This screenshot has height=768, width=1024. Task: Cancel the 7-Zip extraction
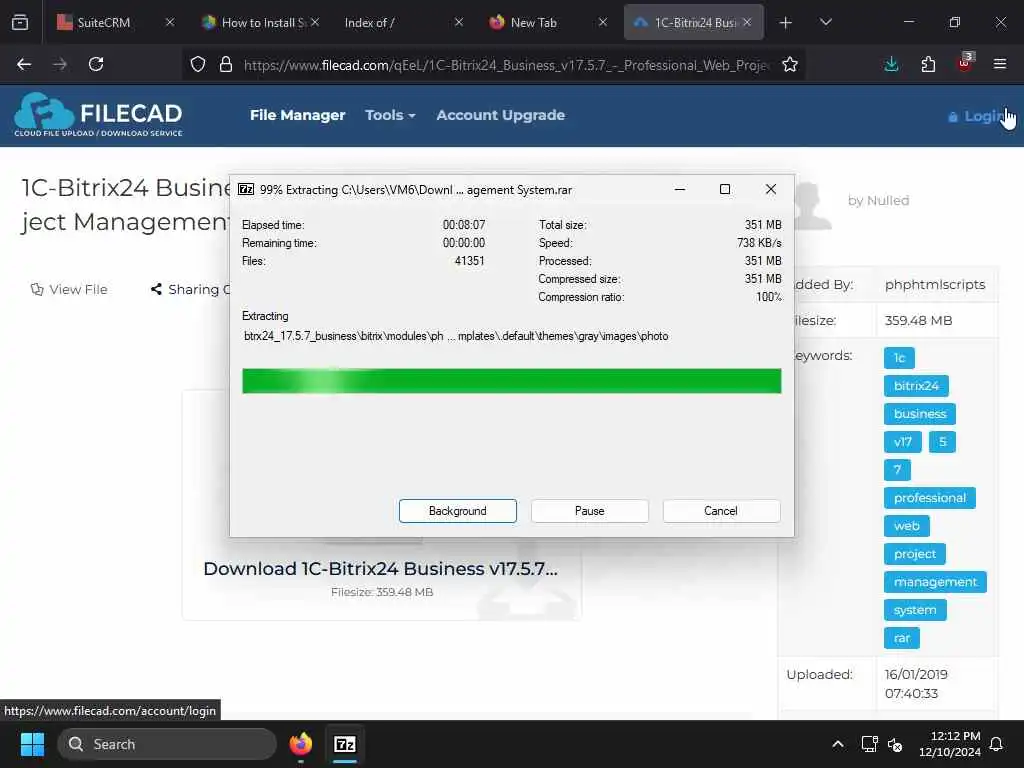tap(721, 511)
